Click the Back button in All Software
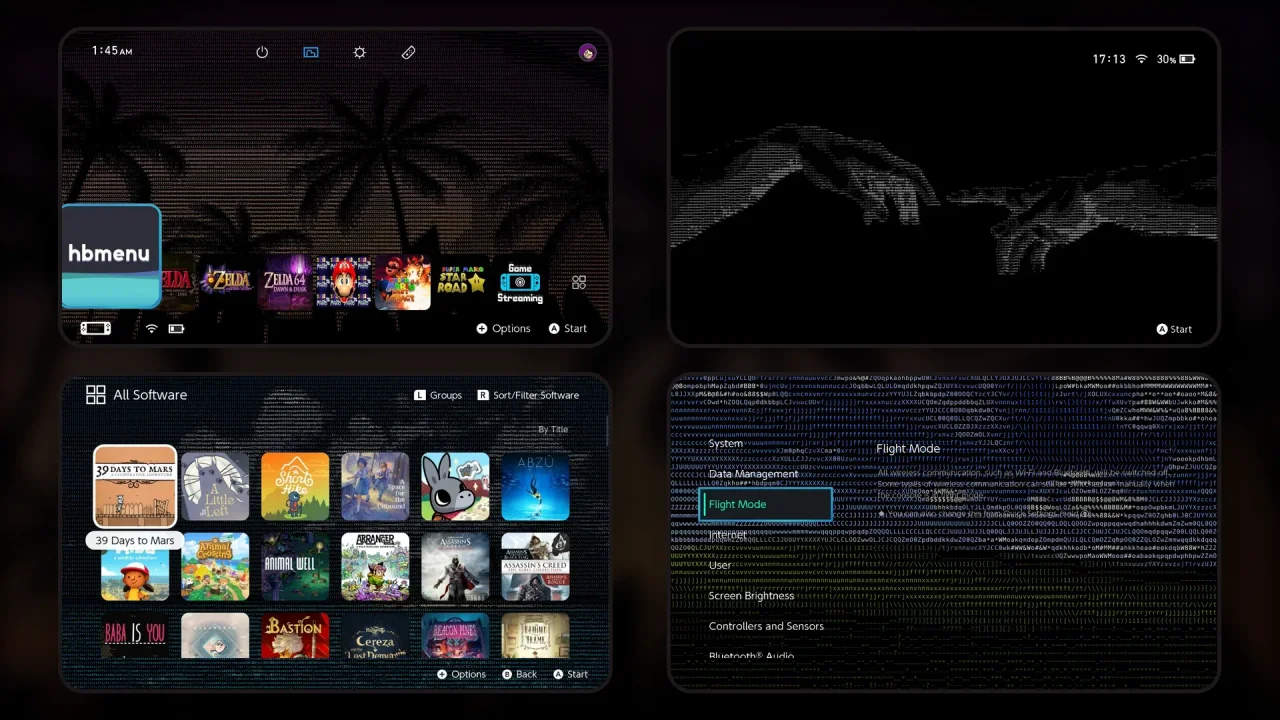Viewport: 1280px width, 720px height. [519, 674]
